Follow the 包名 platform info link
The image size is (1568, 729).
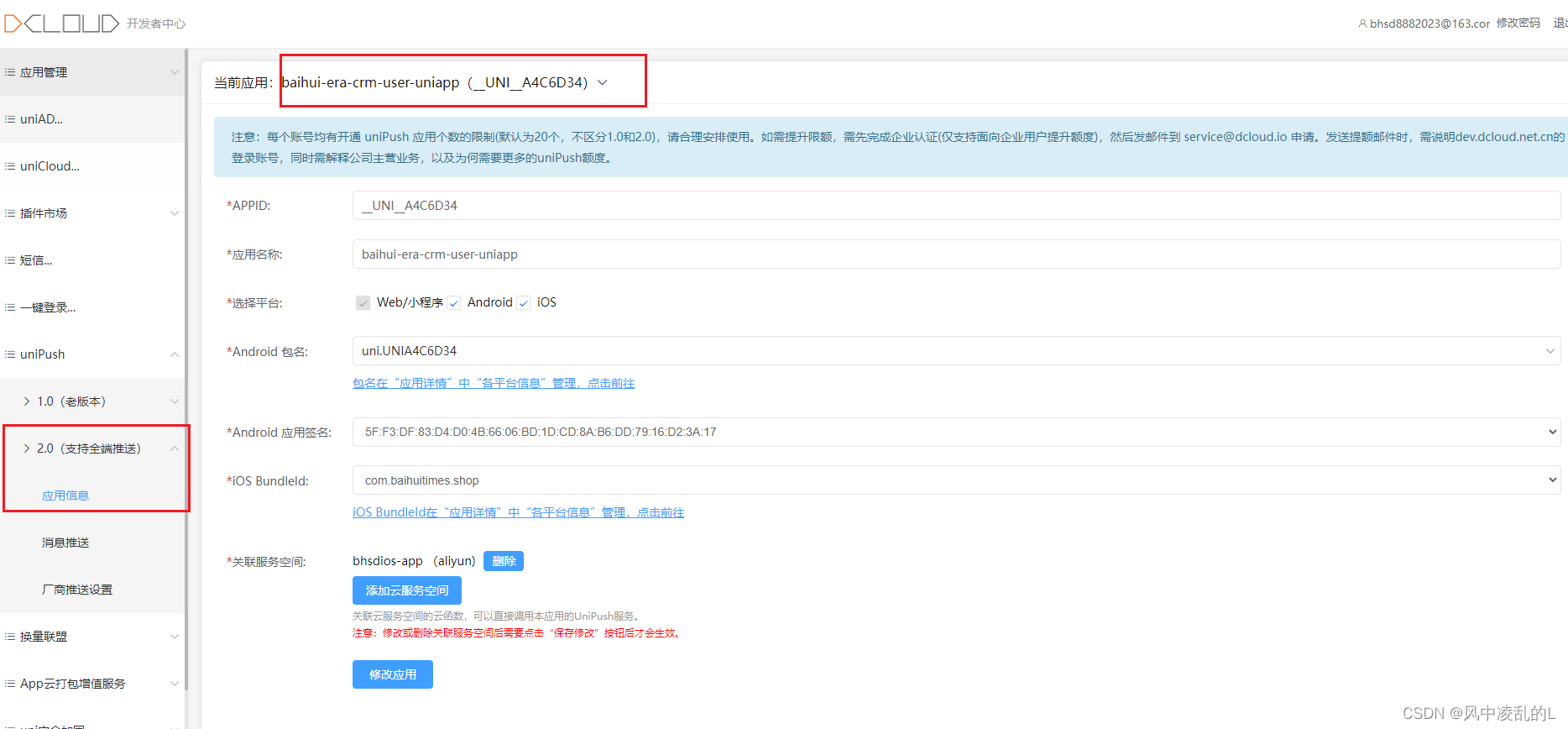click(494, 383)
